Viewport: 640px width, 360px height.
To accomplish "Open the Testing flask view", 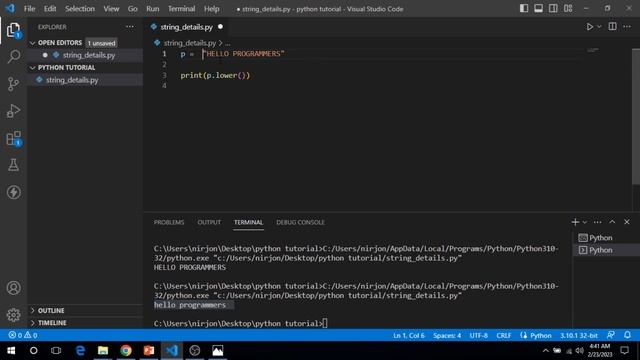I will [x=13, y=165].
